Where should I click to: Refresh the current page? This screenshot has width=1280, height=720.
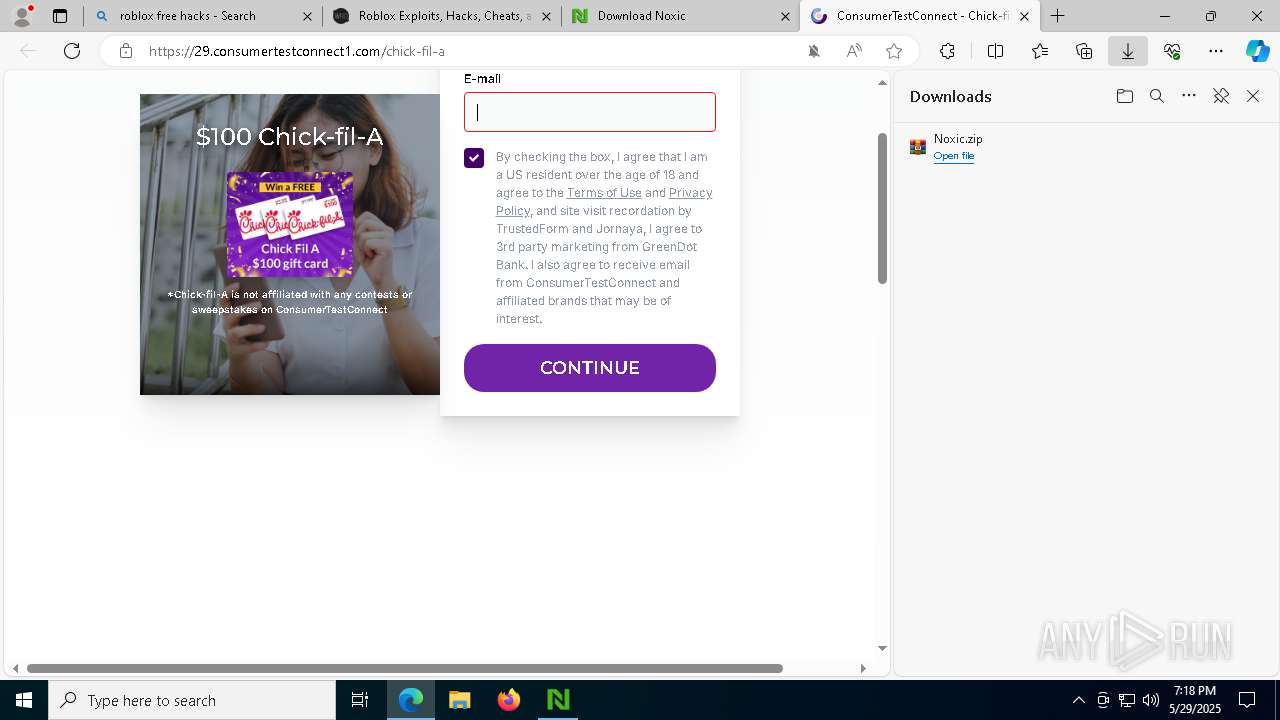coord(72,51)
